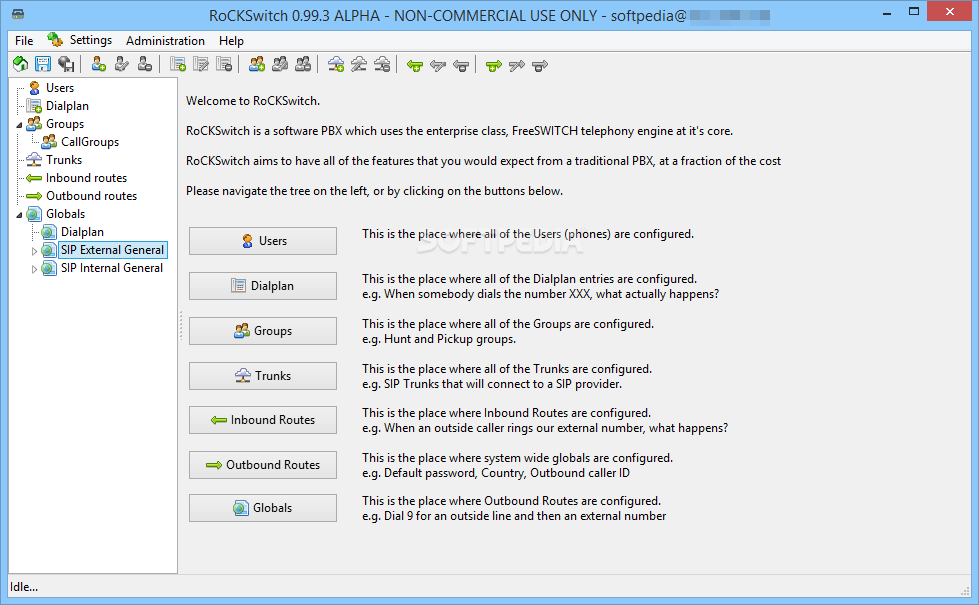Click the Add dialplan entry icon

pyautogui.click(x=178, y=64)
